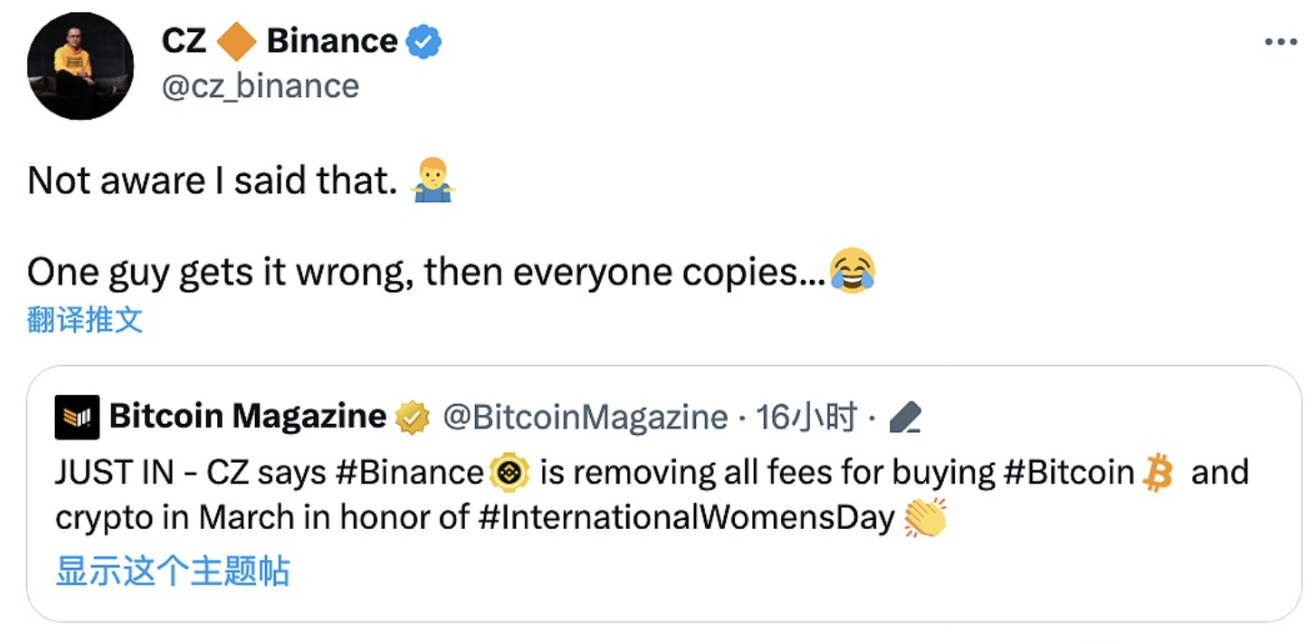Click the gold verified badge of Bitcoin Magazine
1308x642 pixels.
point(413,416)
